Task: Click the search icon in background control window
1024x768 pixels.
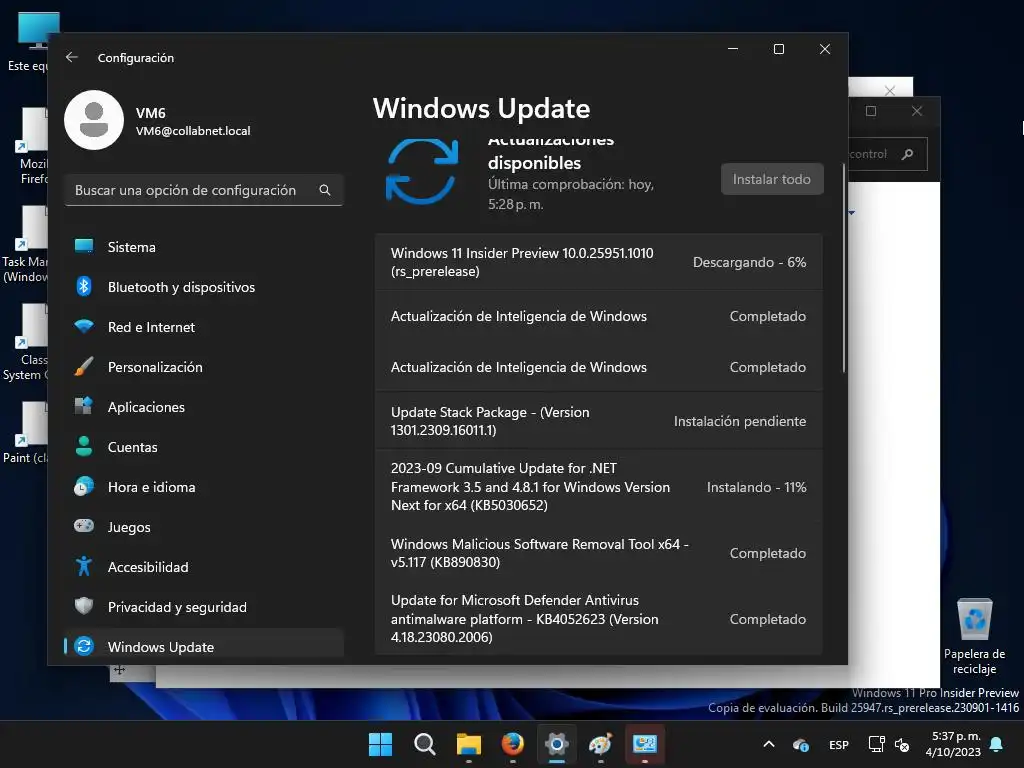Action: click(x=907, y=154)
